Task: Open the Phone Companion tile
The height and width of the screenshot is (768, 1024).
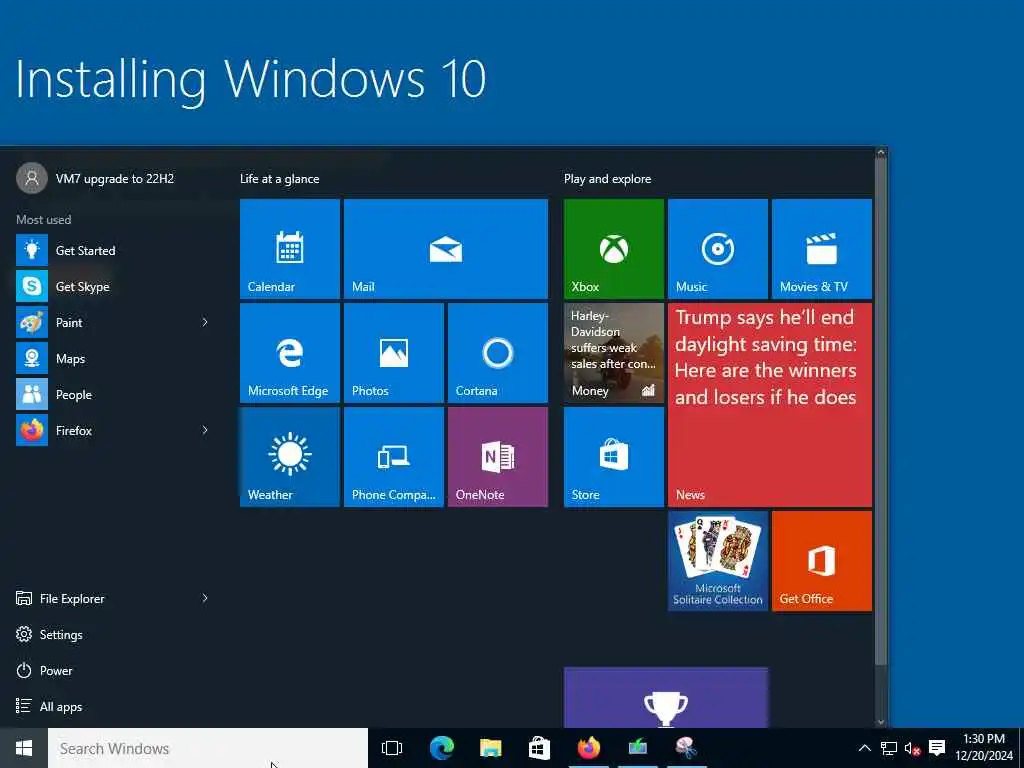Action: (394, 456)
